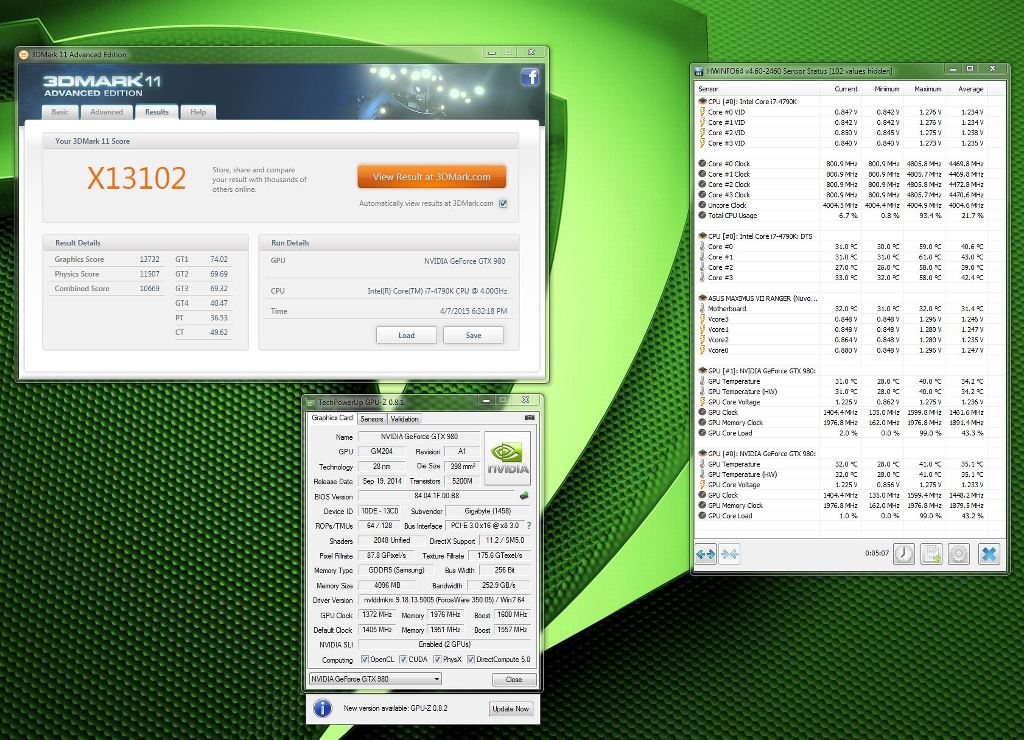Select the Total CPU Usage sensor row
The width and height of the screenshot is (1024, 740).
pyautogui.click(x=842, y=216)
